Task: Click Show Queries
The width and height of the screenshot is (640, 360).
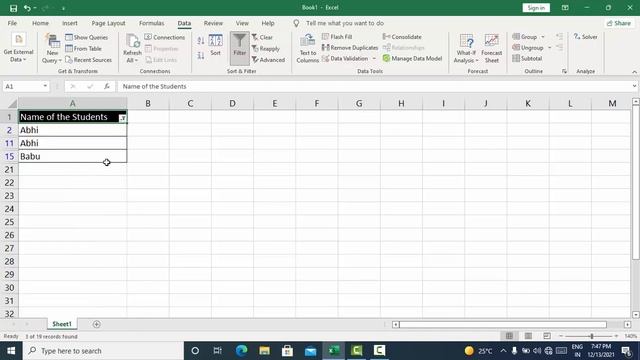Action: pos(87,37)
